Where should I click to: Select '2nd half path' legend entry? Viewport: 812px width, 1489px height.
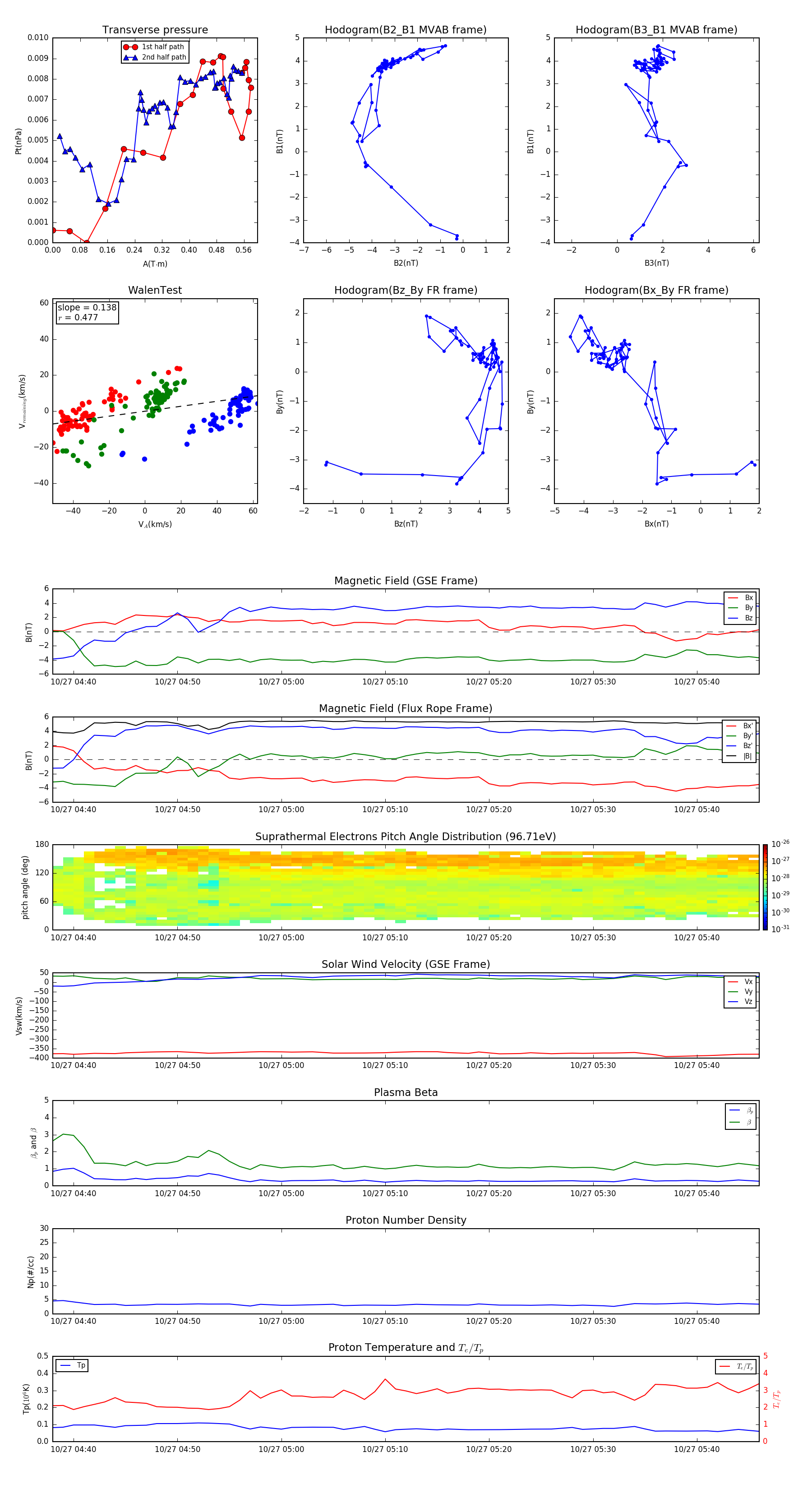pos(154,57)
